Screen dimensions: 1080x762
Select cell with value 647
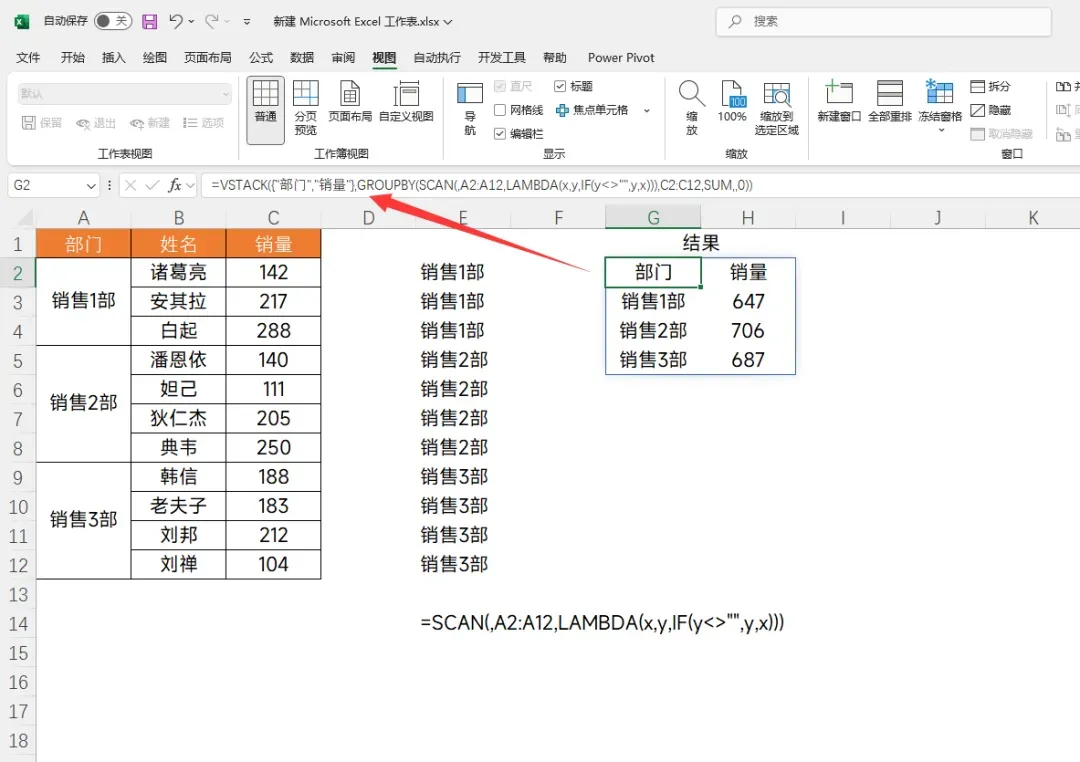tap(748, 302)
